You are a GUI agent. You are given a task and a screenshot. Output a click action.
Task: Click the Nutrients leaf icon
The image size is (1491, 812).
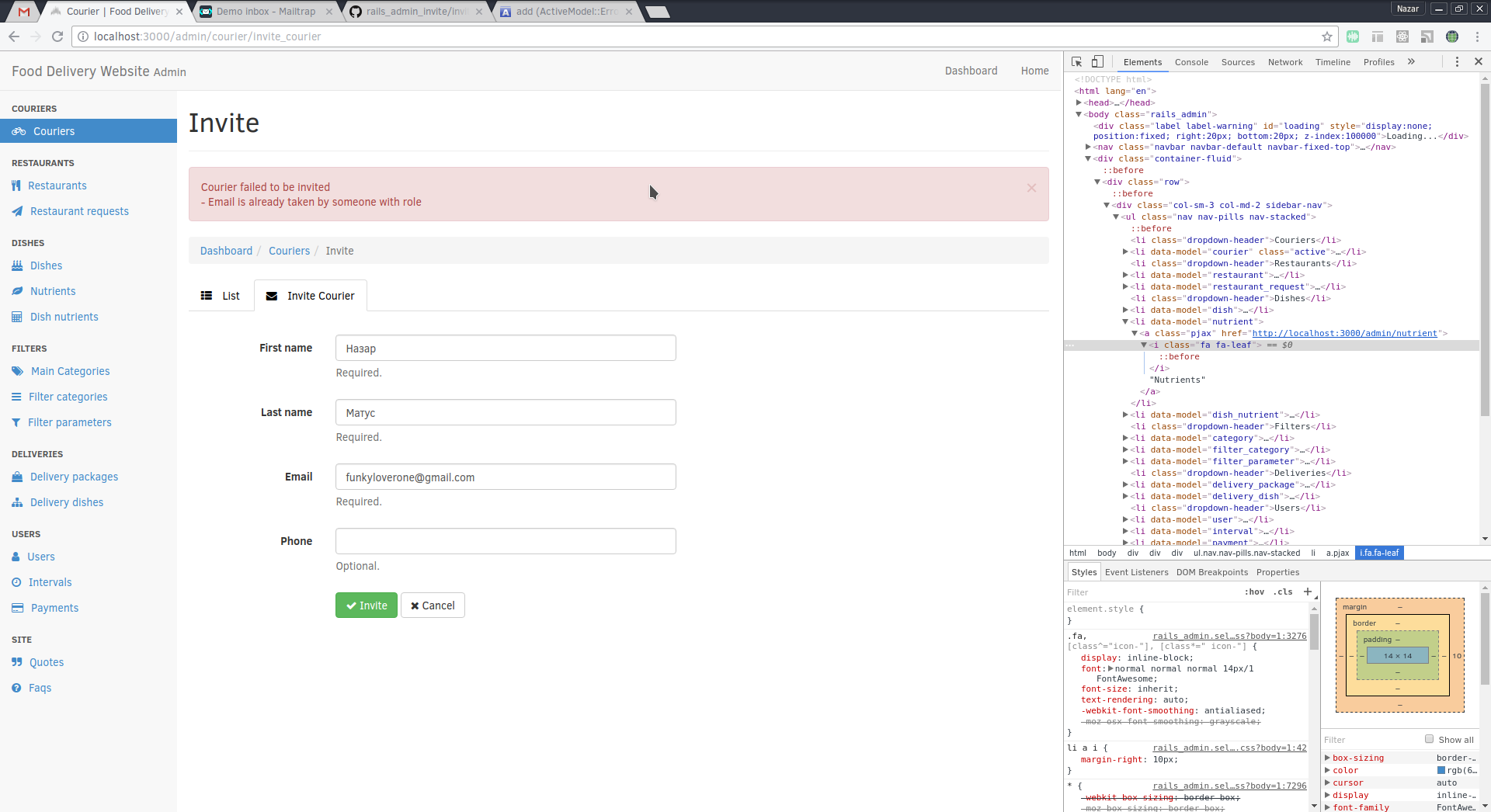[17, 291]
